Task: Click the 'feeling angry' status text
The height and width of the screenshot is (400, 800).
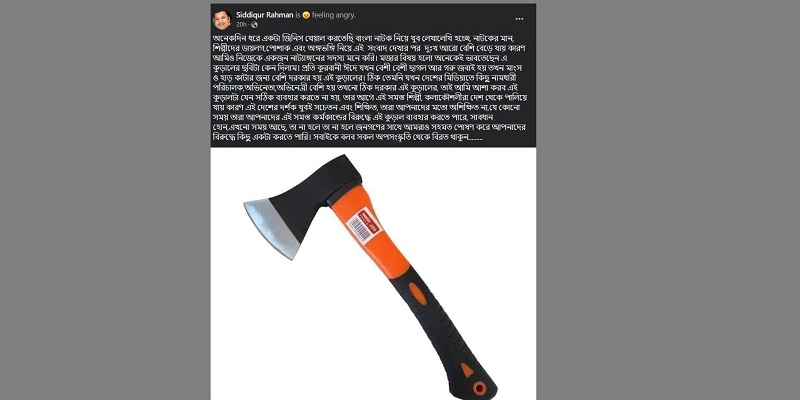Action: (x=334, y=15)
